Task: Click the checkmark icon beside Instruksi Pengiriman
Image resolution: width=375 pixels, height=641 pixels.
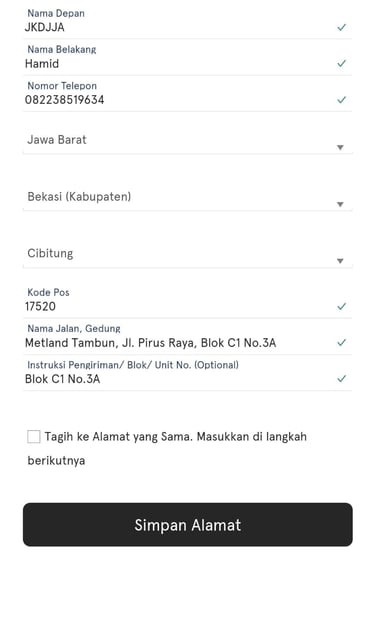Action: click(x=341, y=379)
